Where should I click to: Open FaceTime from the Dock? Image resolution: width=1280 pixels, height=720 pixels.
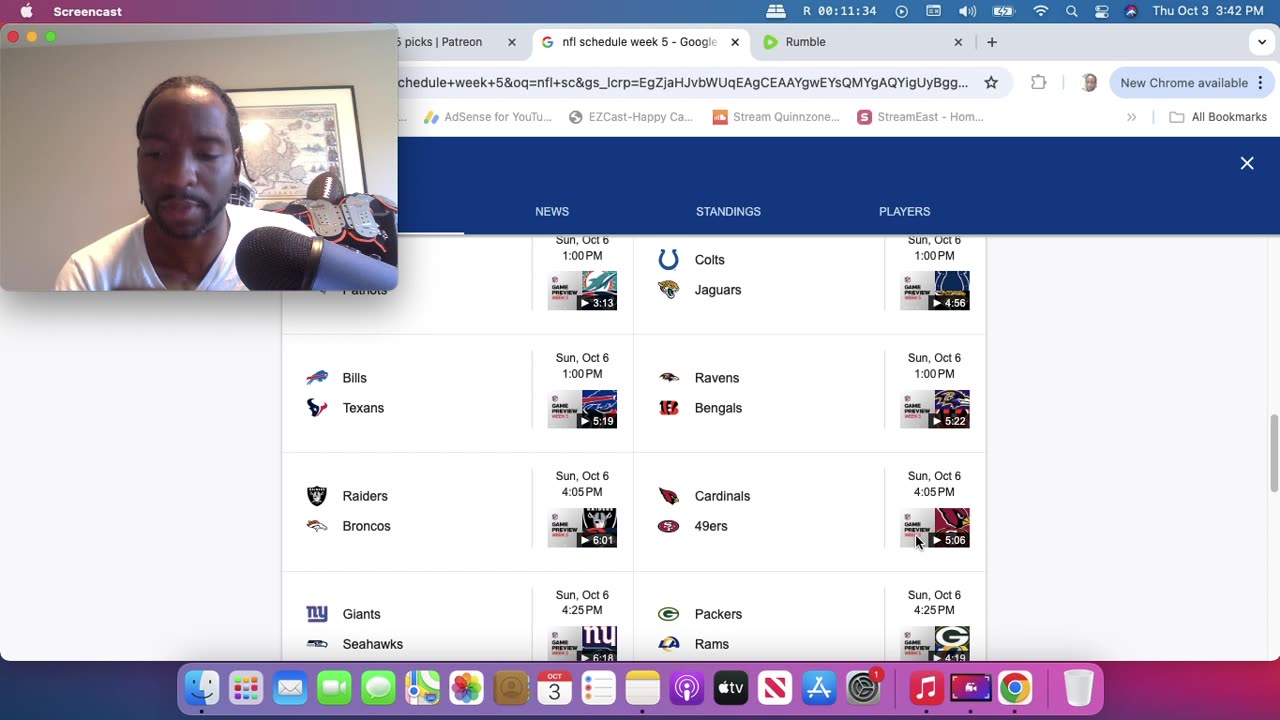coord(334,688)
